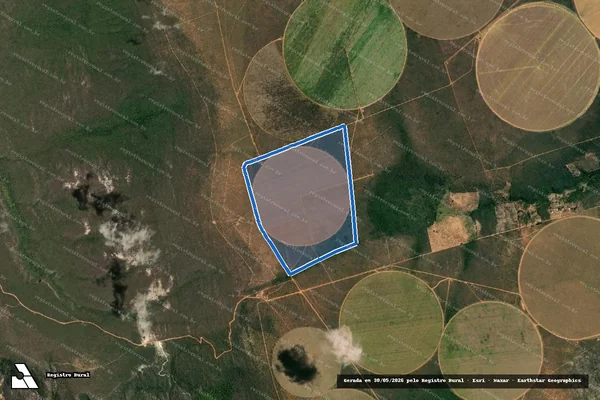Select the blue-outlined property polygon
The height and width of the screenshot is (400, 600).
[x=301, y=199]
